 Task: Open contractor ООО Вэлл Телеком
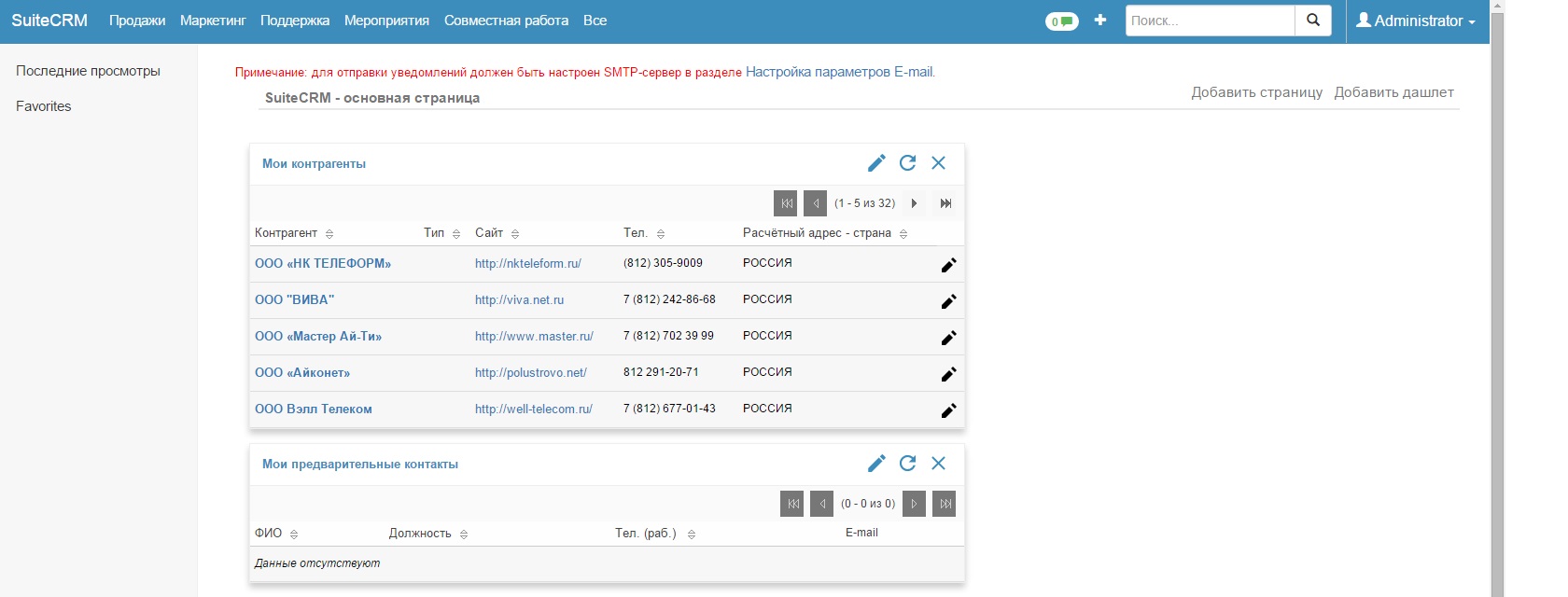tap(314, 409)
